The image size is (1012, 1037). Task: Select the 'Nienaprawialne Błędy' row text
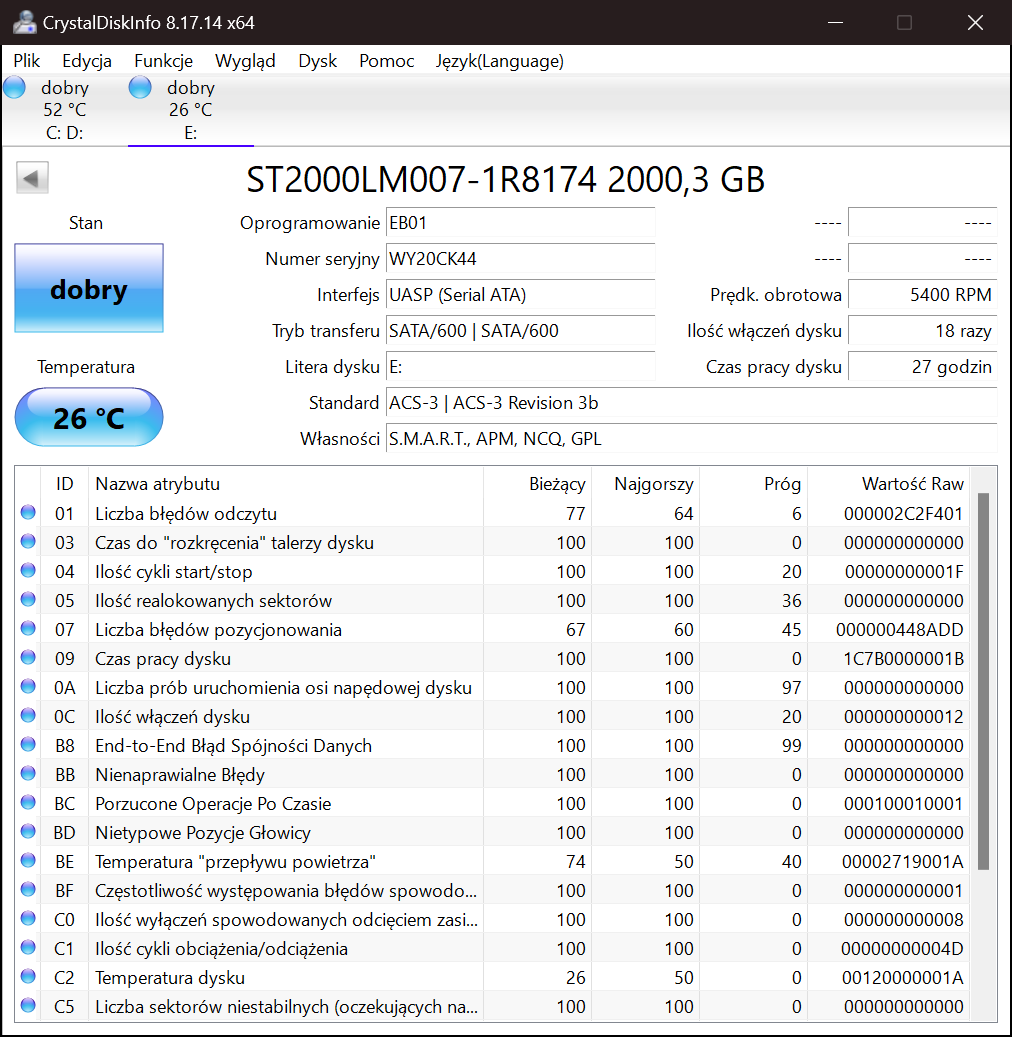[x=180, y=774]
